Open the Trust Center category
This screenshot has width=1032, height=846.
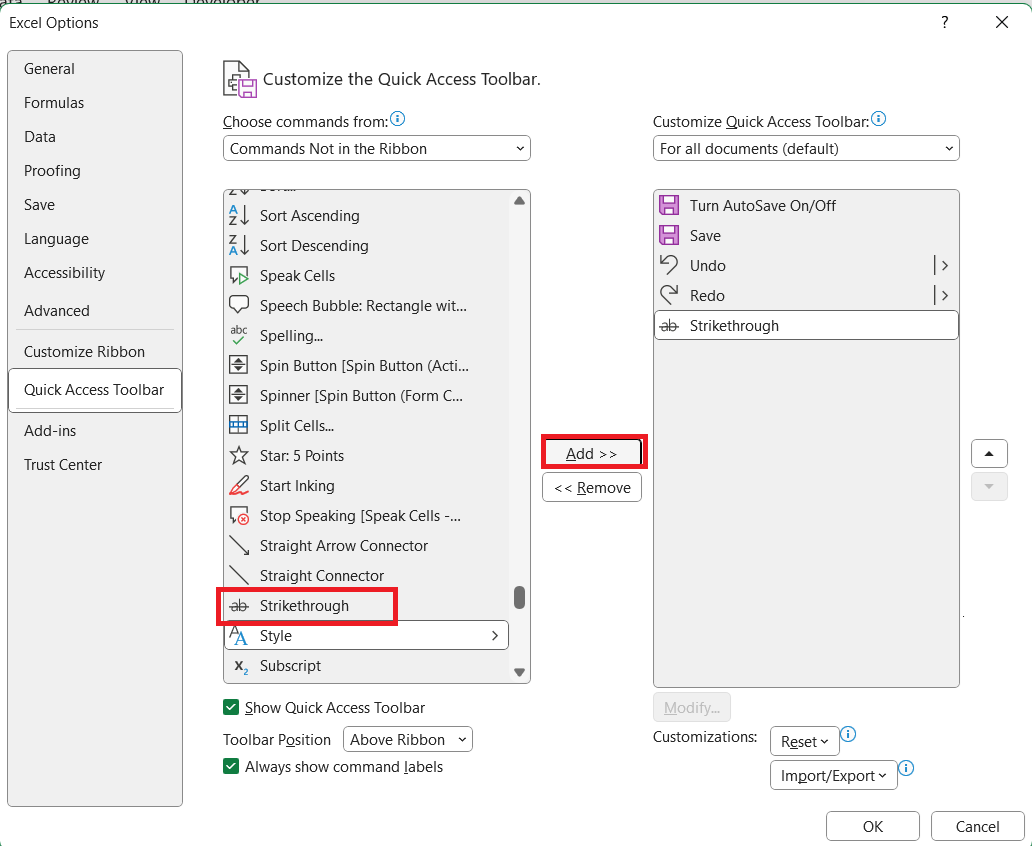point(63,465)
